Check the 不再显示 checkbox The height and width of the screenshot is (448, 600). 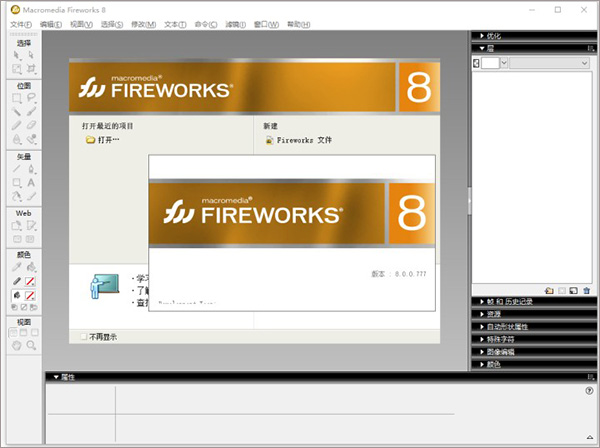coord(83,337)
